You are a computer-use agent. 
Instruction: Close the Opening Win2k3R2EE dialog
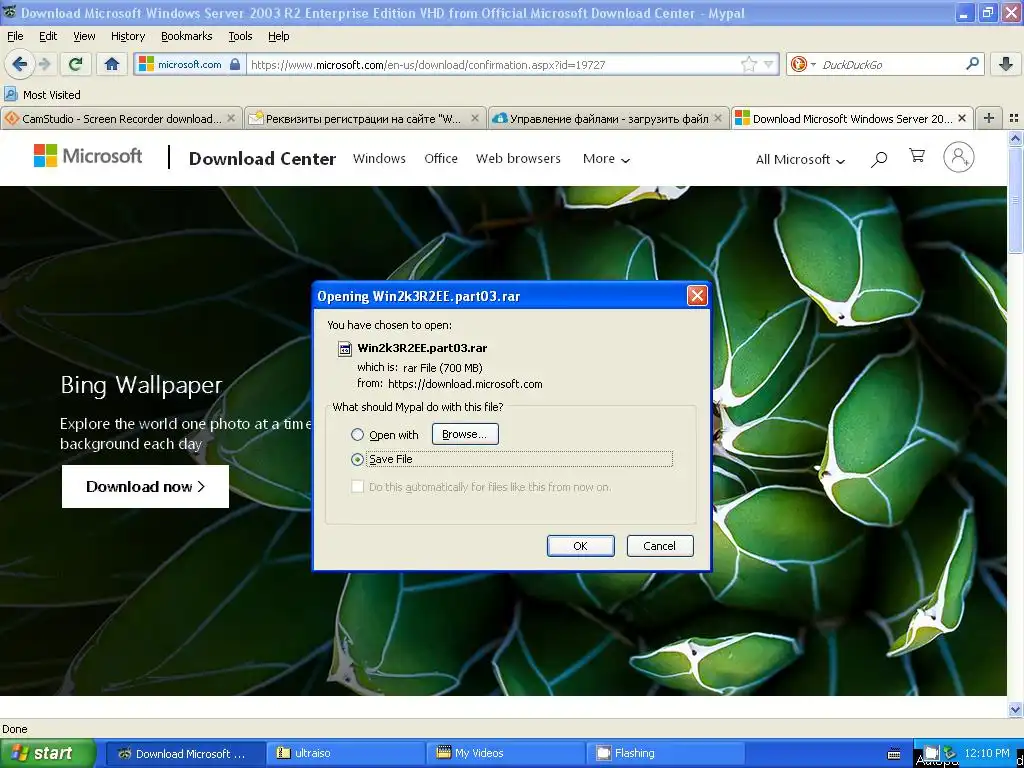pyautogui.click(x=697, y=296)
